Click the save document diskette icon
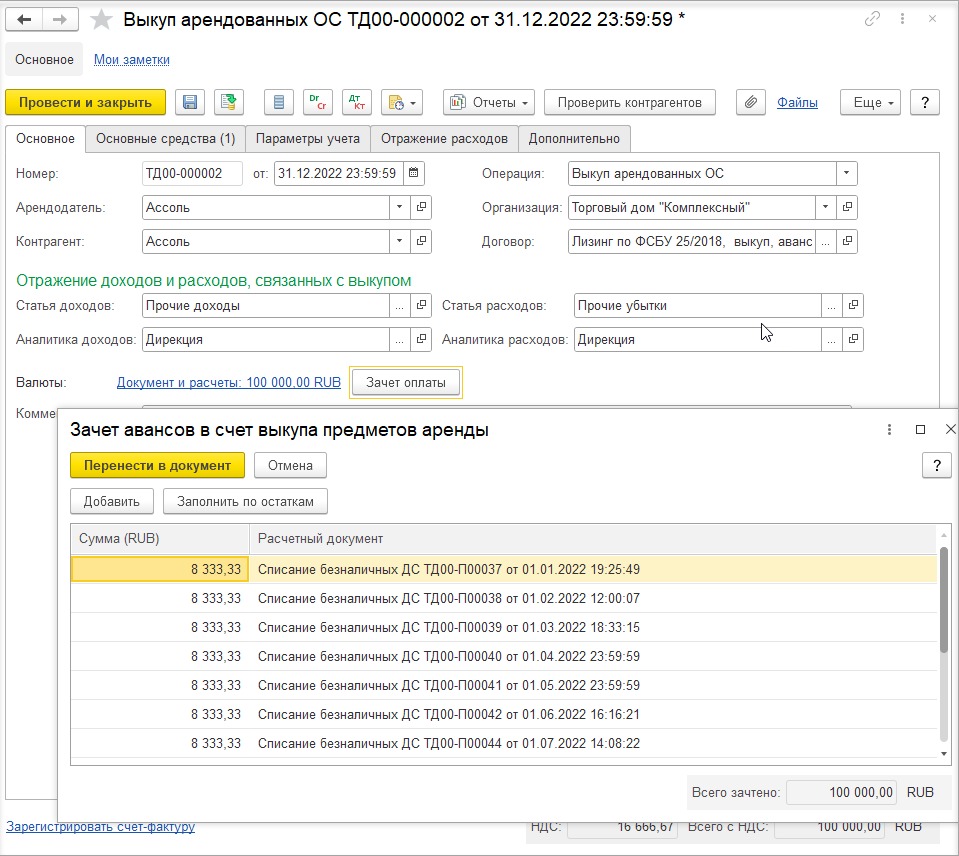 coord(190,102)
